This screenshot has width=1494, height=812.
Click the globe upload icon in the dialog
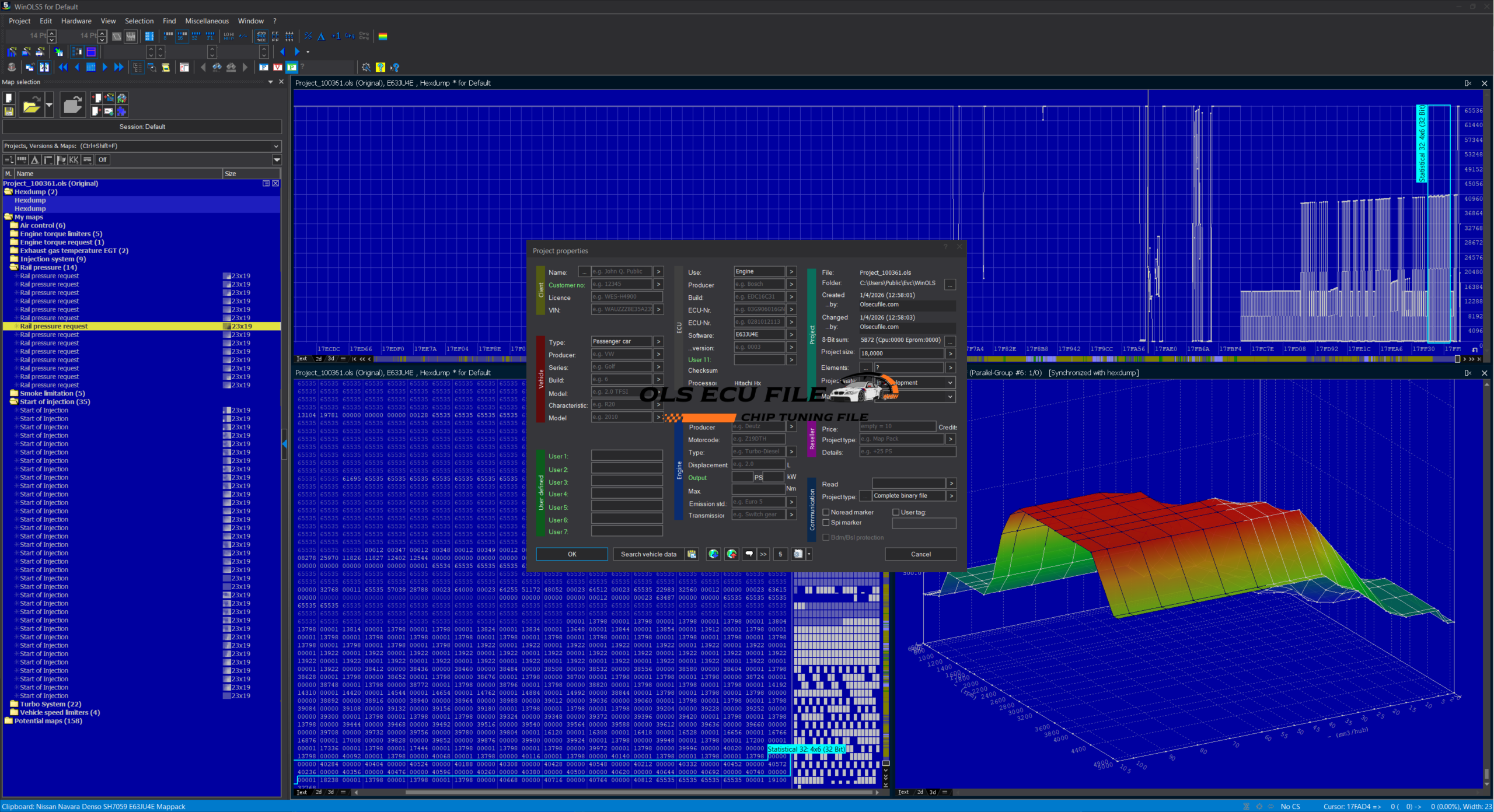point(731,554)
